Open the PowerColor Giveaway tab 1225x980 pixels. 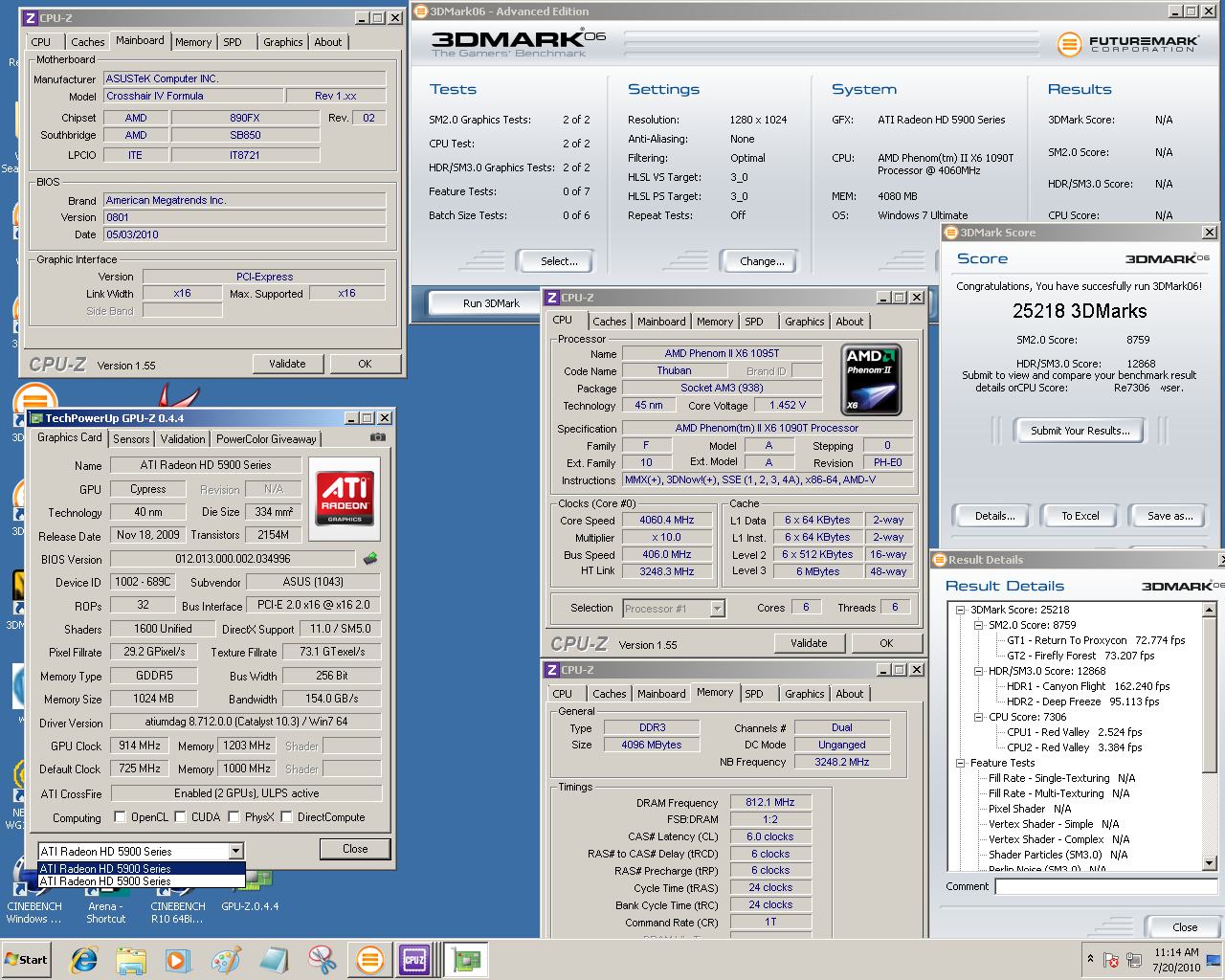(266, 439)
